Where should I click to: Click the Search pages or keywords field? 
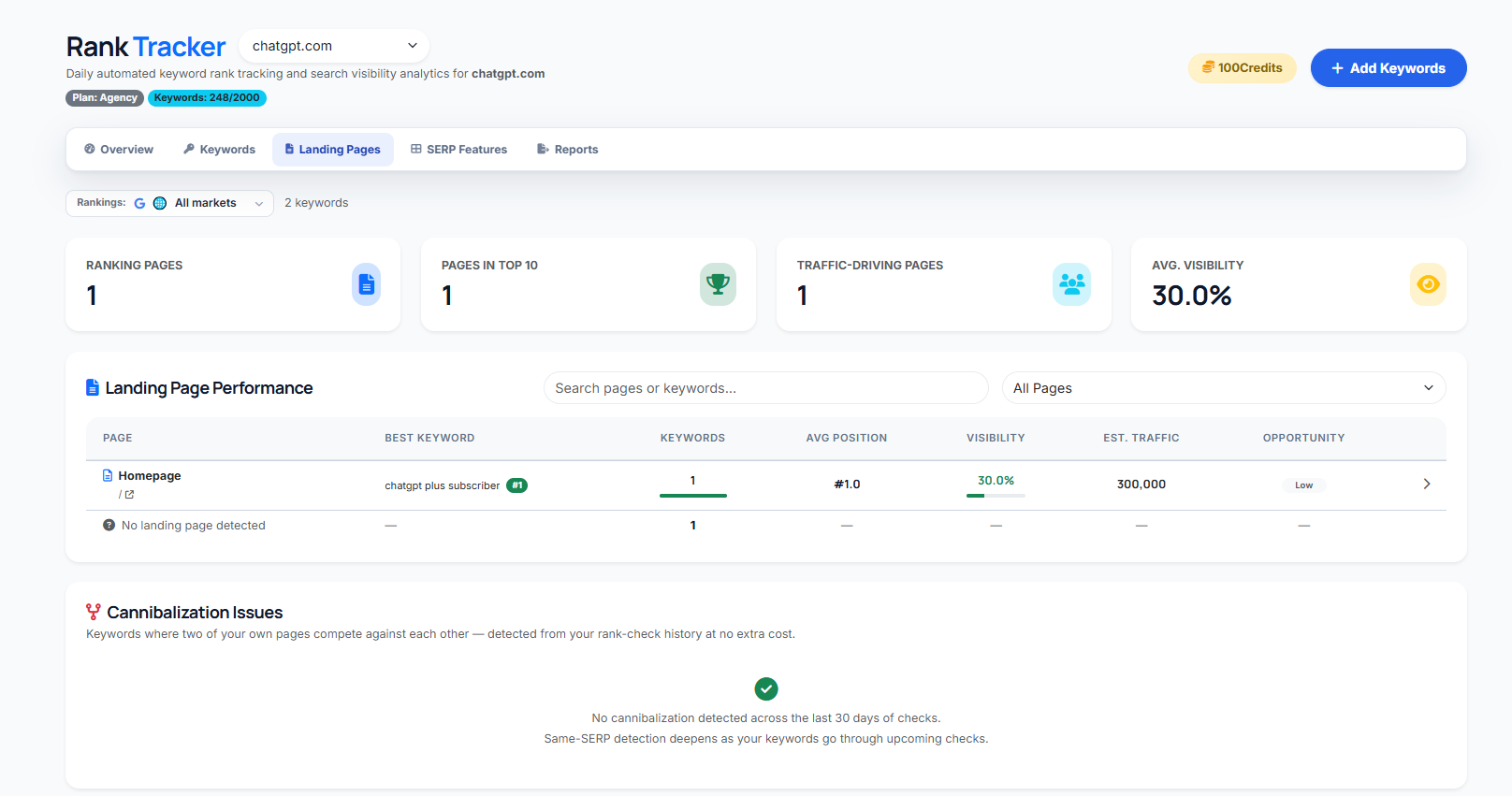tap(766, 388)
